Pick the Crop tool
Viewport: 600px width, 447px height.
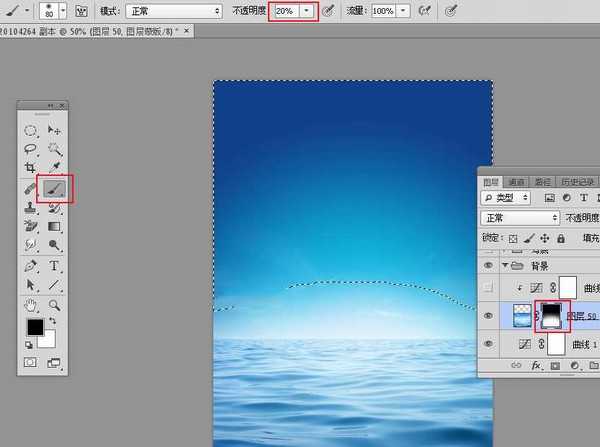click(31, 168)
